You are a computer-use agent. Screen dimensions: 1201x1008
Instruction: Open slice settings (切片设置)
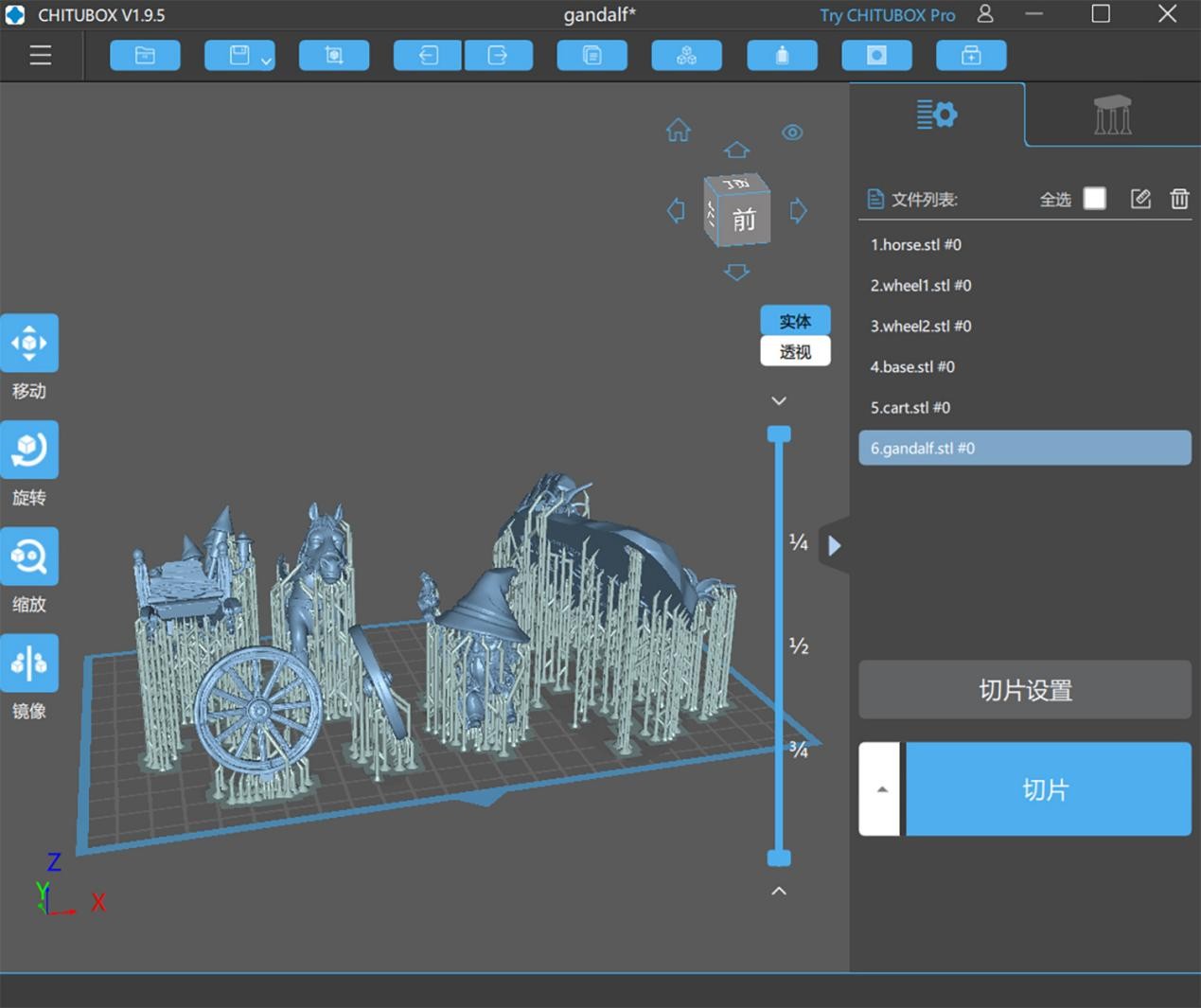point(1024,690)
